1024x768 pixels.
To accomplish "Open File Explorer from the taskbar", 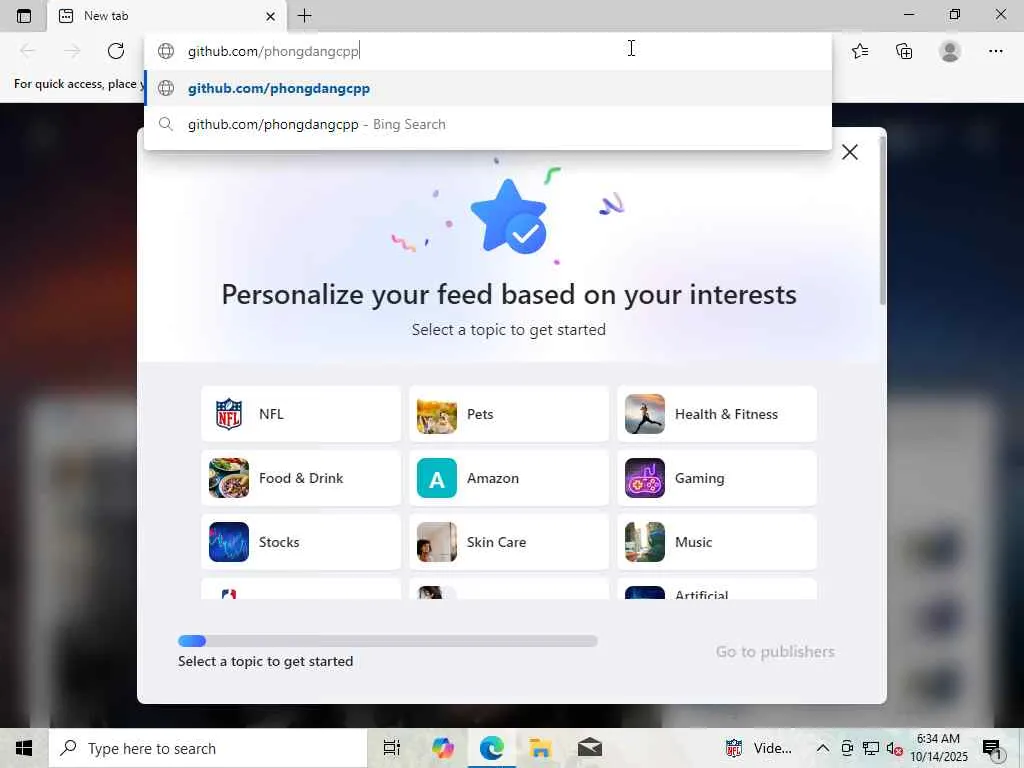I will click(540, 748).
